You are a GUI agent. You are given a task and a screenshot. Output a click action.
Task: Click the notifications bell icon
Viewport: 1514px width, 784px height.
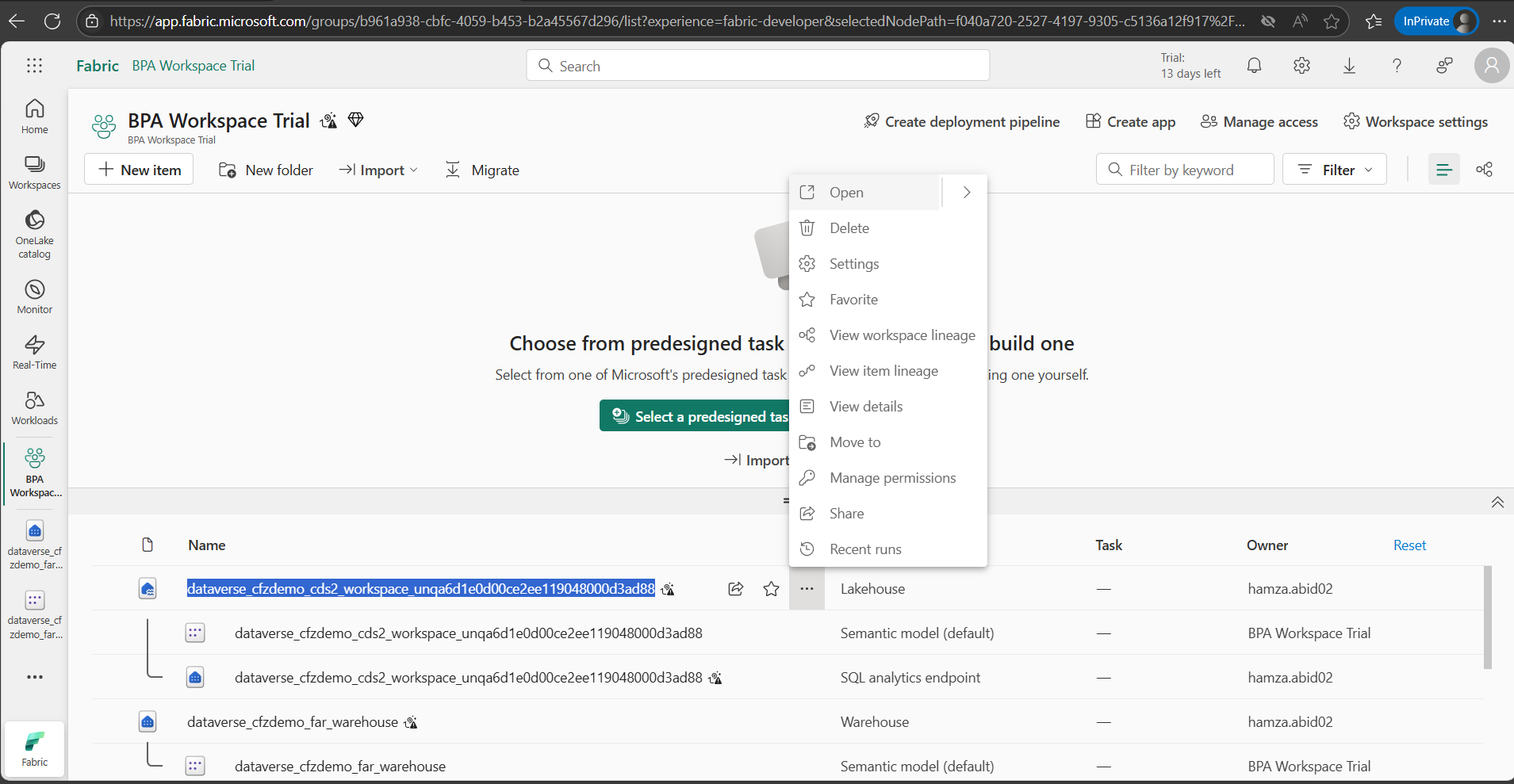(1254, 66)
